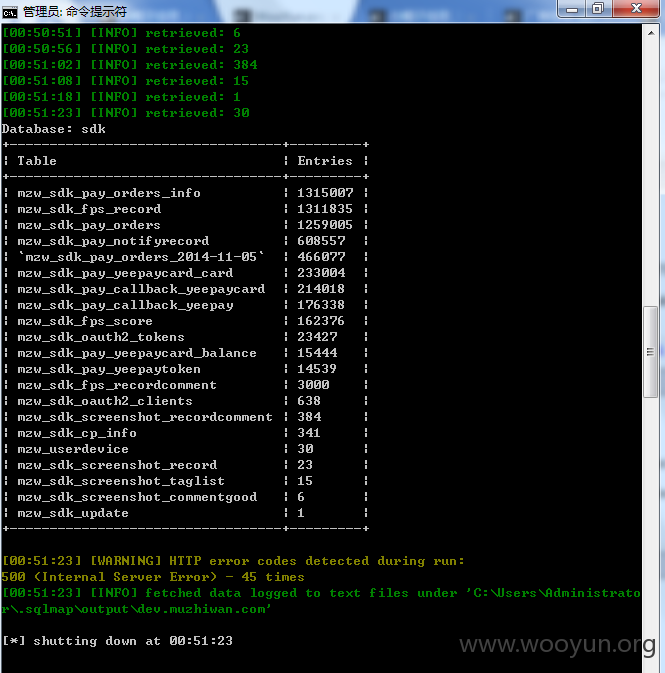This screenshot has width=665, height=673.
Task: Select table name mzw_sdk_pay_yeepaycard_card
Action: coord(125,273)
